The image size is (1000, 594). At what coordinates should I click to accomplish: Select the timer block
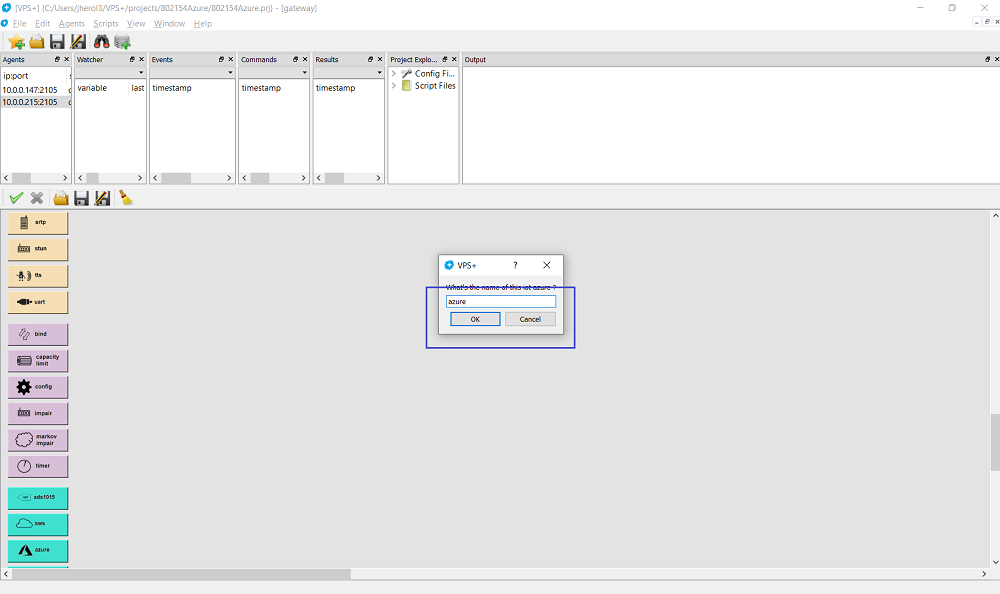(x=38, y=466)
